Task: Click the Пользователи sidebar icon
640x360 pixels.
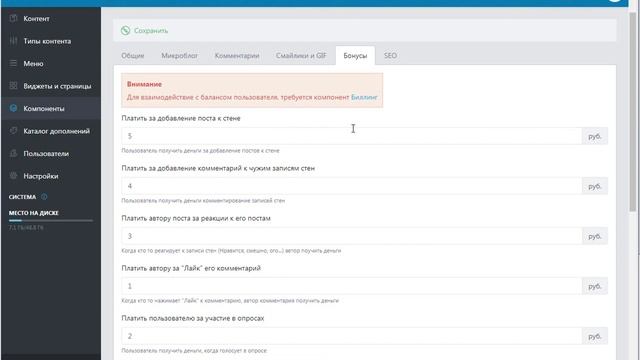Action: (13, 153)
